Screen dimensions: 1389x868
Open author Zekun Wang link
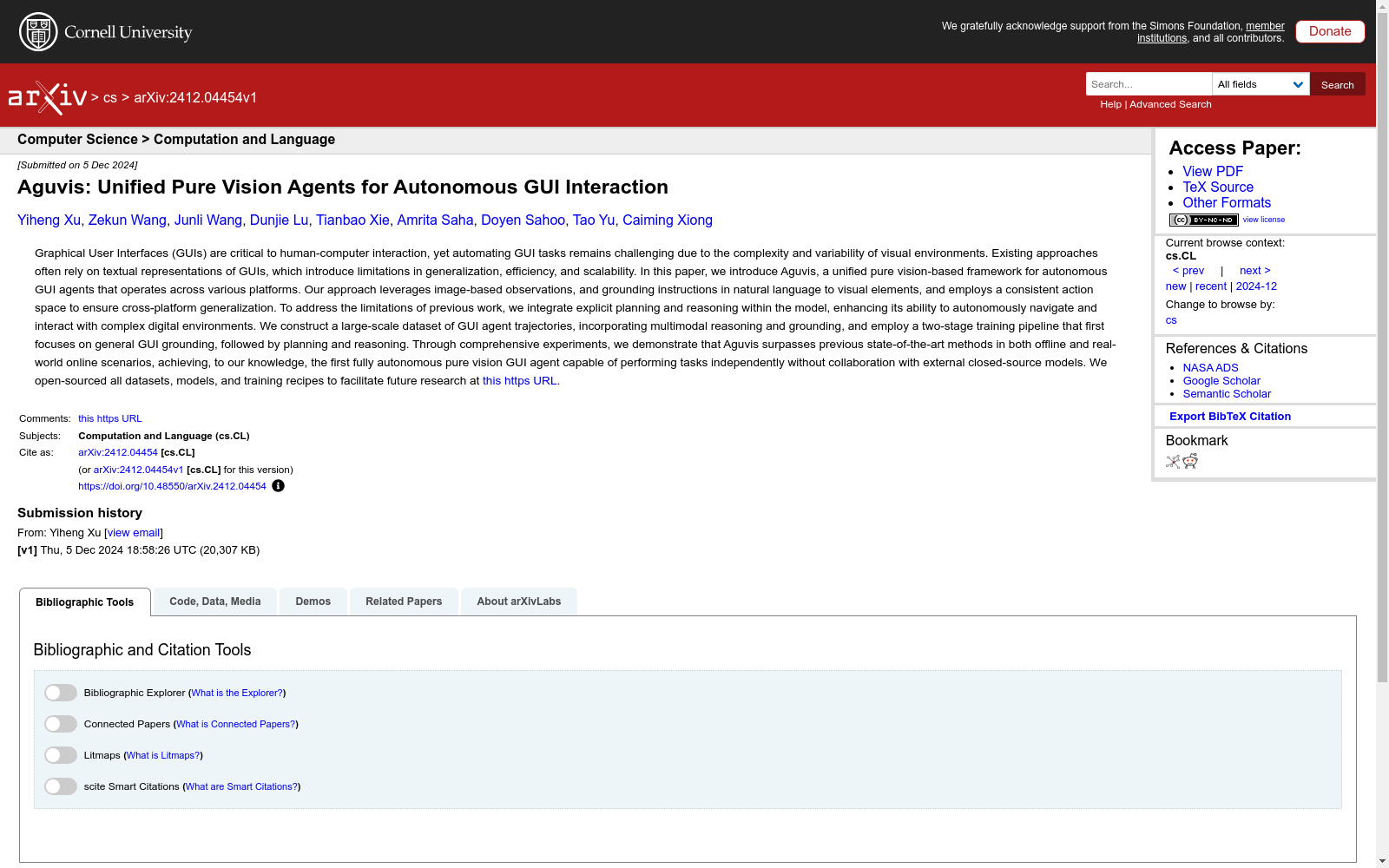point(127,220)
